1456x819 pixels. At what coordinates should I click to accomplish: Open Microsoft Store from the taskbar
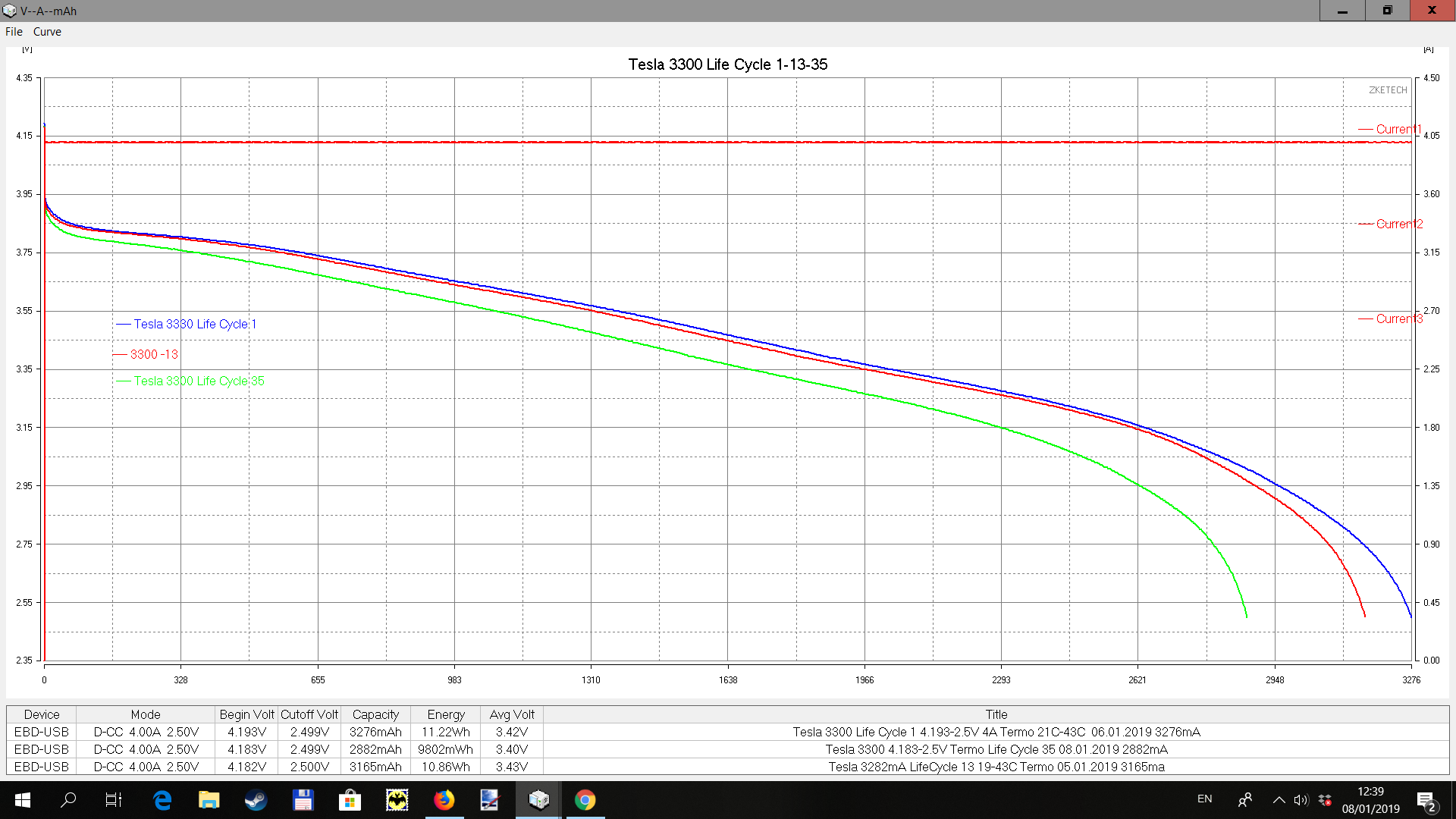click(350, 800)
